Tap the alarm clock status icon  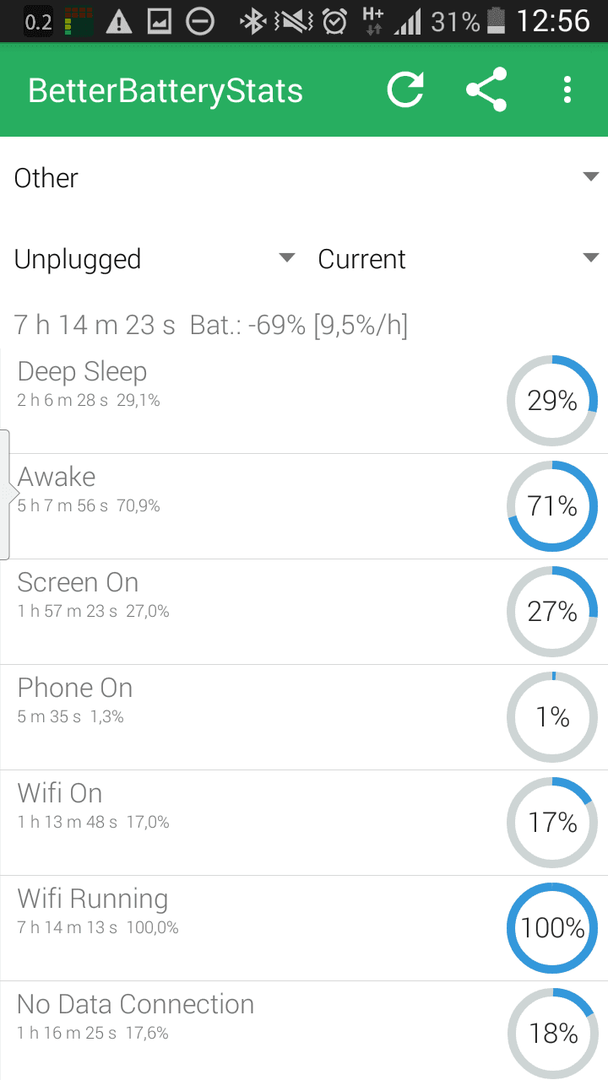[335, 22]
